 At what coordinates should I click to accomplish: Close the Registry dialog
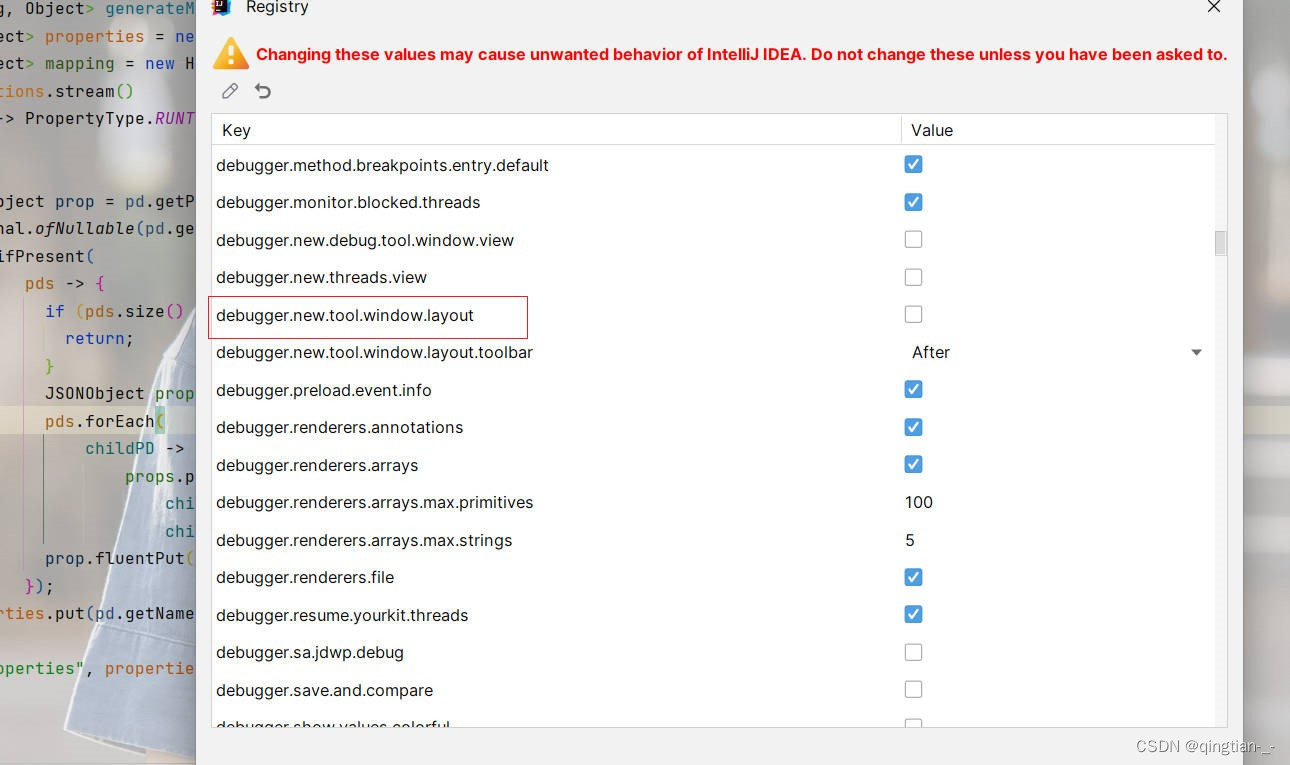pos(1214,7)
